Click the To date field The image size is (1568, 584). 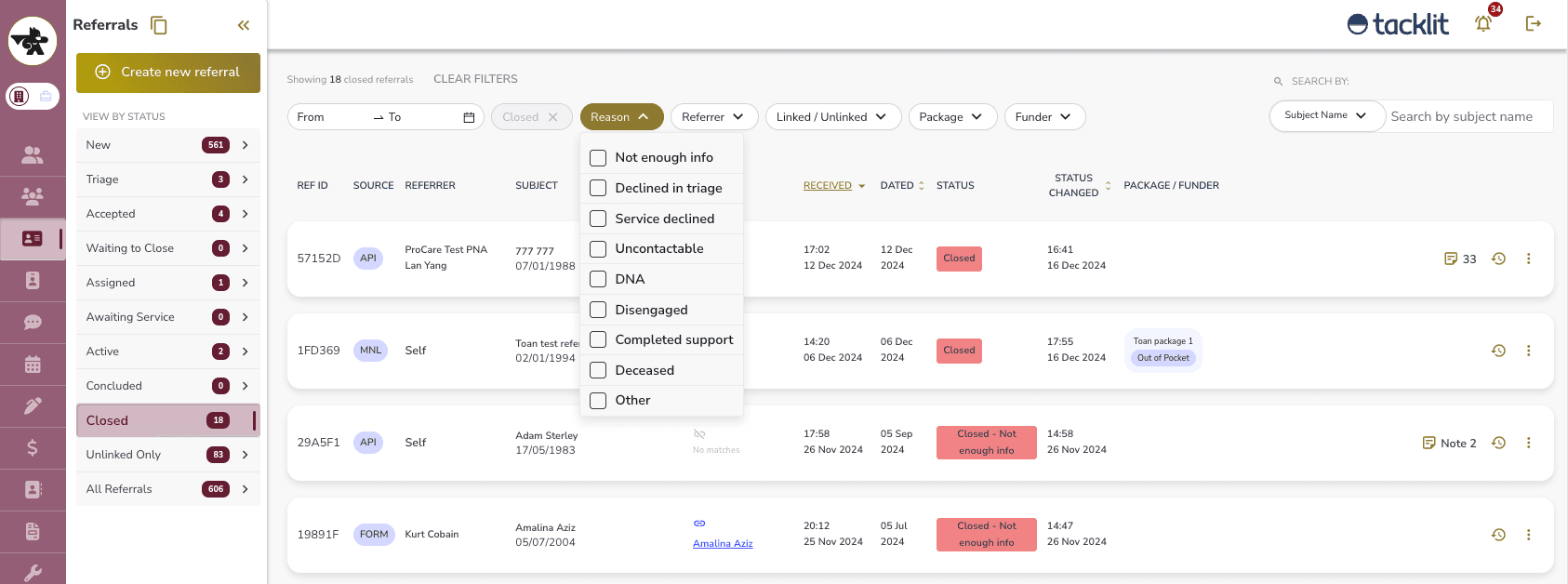tap(423, 117)
